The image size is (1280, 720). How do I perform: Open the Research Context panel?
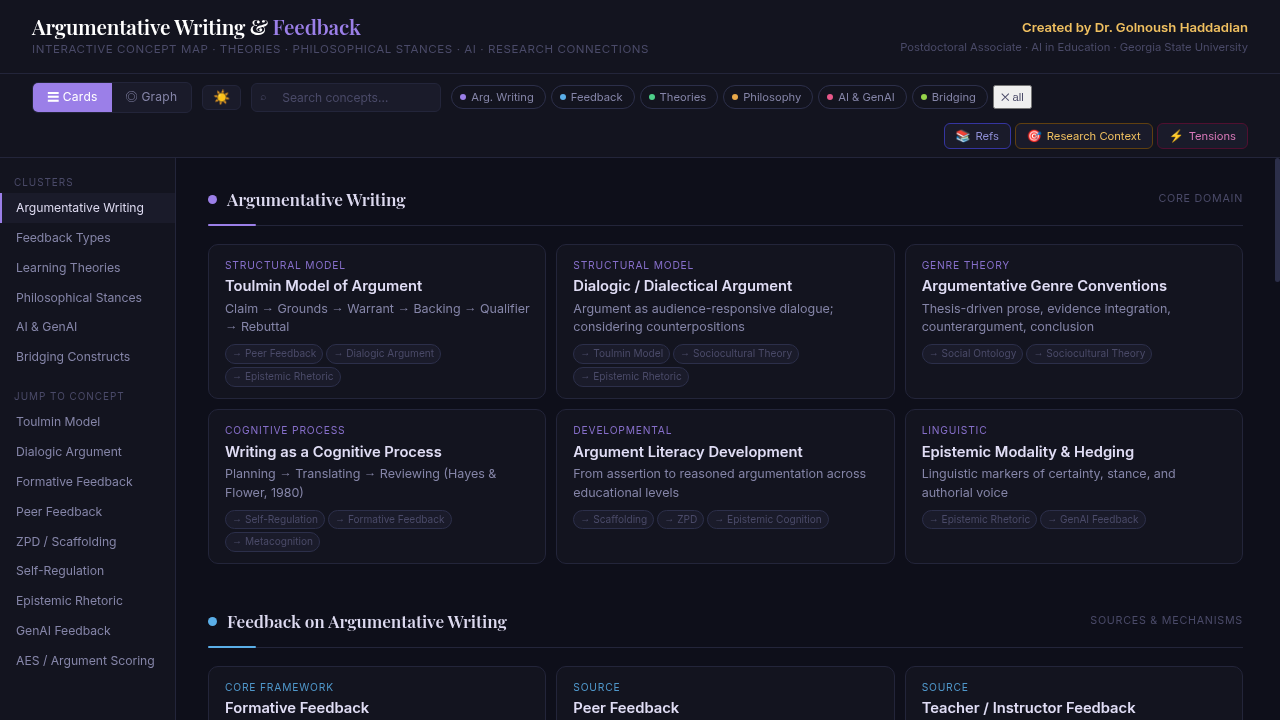click(1084, 136)
